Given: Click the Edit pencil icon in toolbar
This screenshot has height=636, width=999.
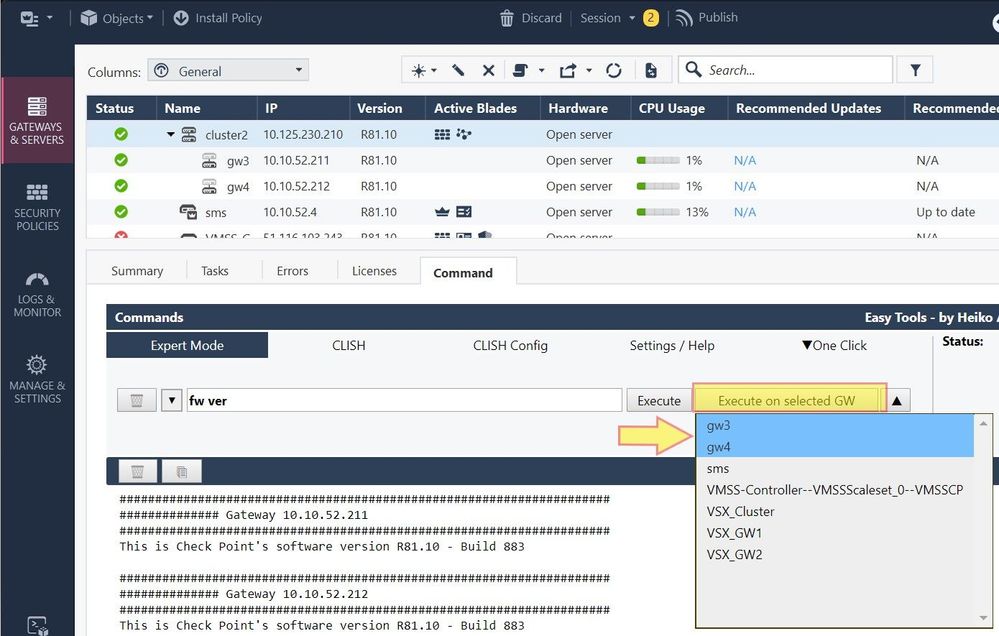Looking at the screenshot, I should pos(458,70).
